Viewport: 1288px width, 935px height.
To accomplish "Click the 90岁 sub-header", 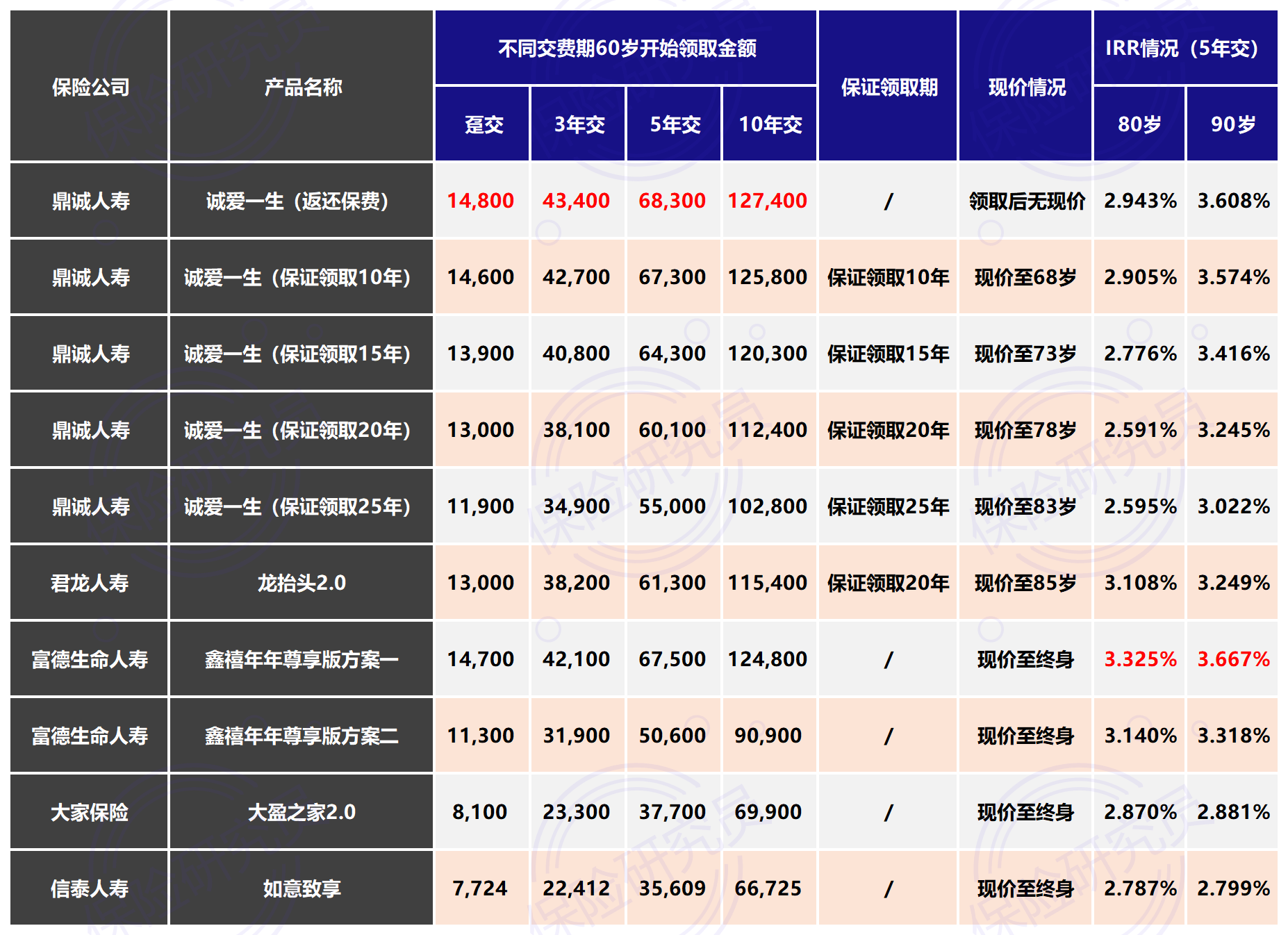I will [1232, 124].
